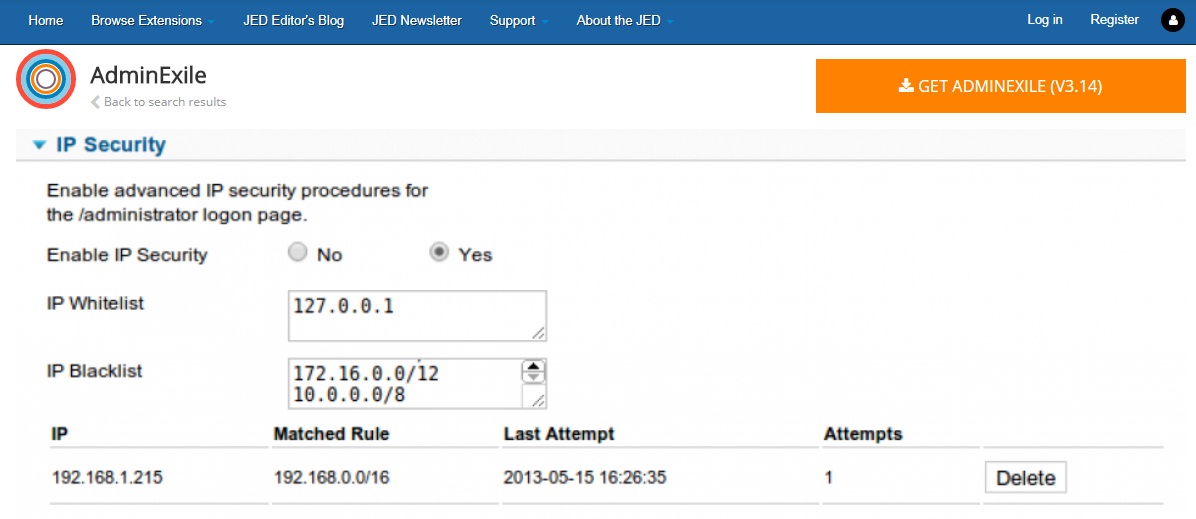This screenshot has height=519, width=1196.
Task: Click the 2013-05-15 16:26:35 timestamp
Action: click(585, 478)
